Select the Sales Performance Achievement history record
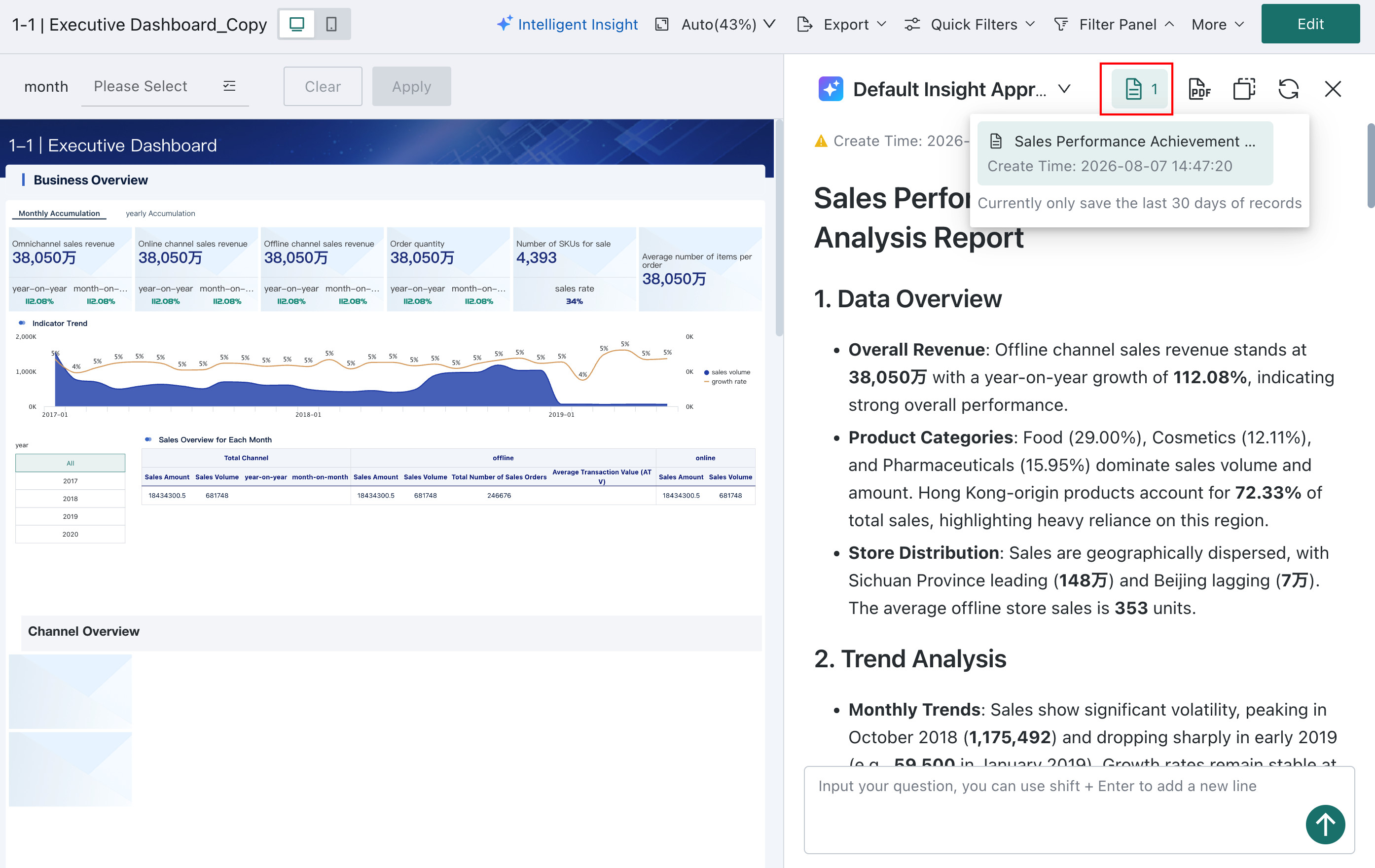Image resolution: width=1375 pixels, height=868 pixels. (1125, 153)
